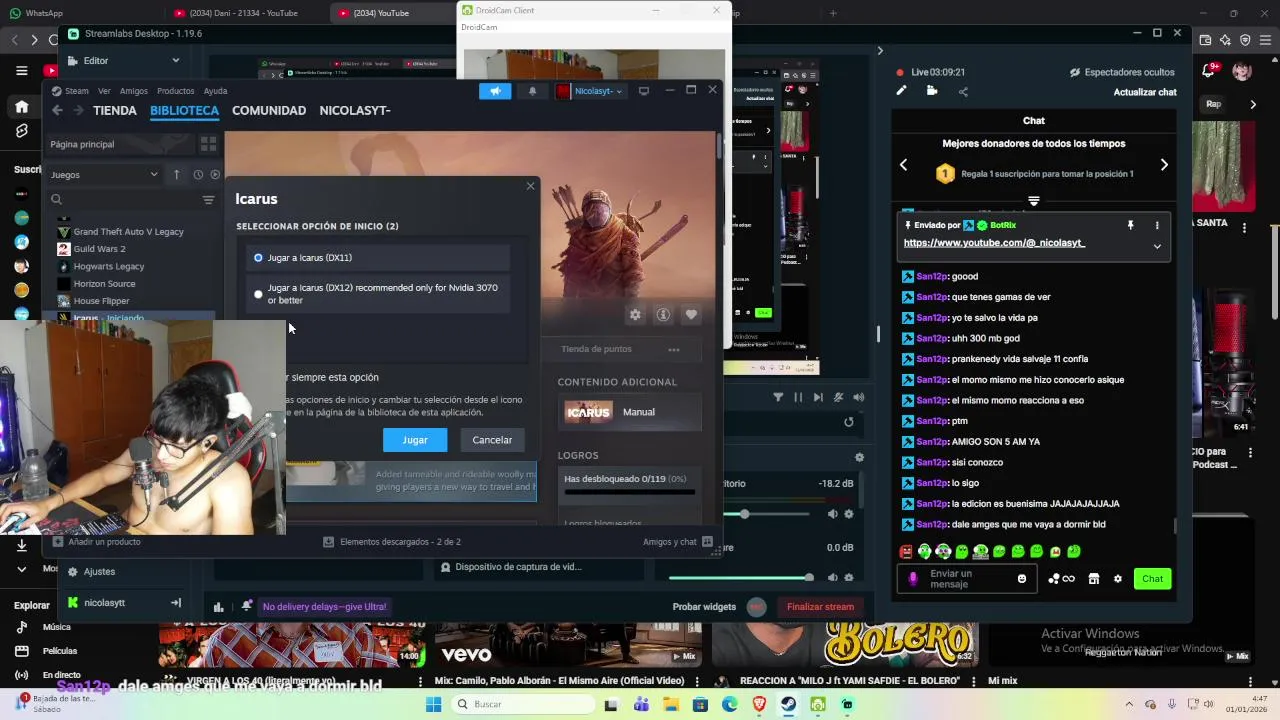Click the refresh icon in Streamlabs panel
The image size is (1280, 720).
(849, 422)
